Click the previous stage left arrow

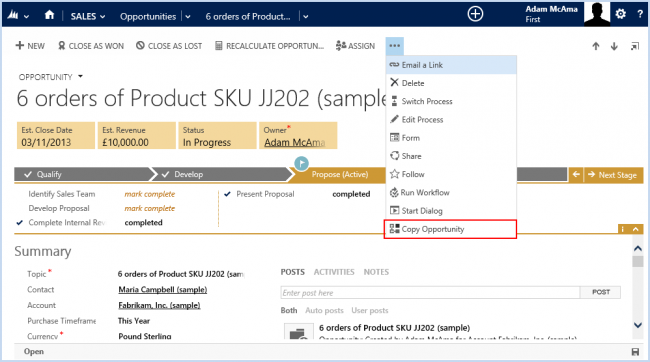[x=576, y=175]
